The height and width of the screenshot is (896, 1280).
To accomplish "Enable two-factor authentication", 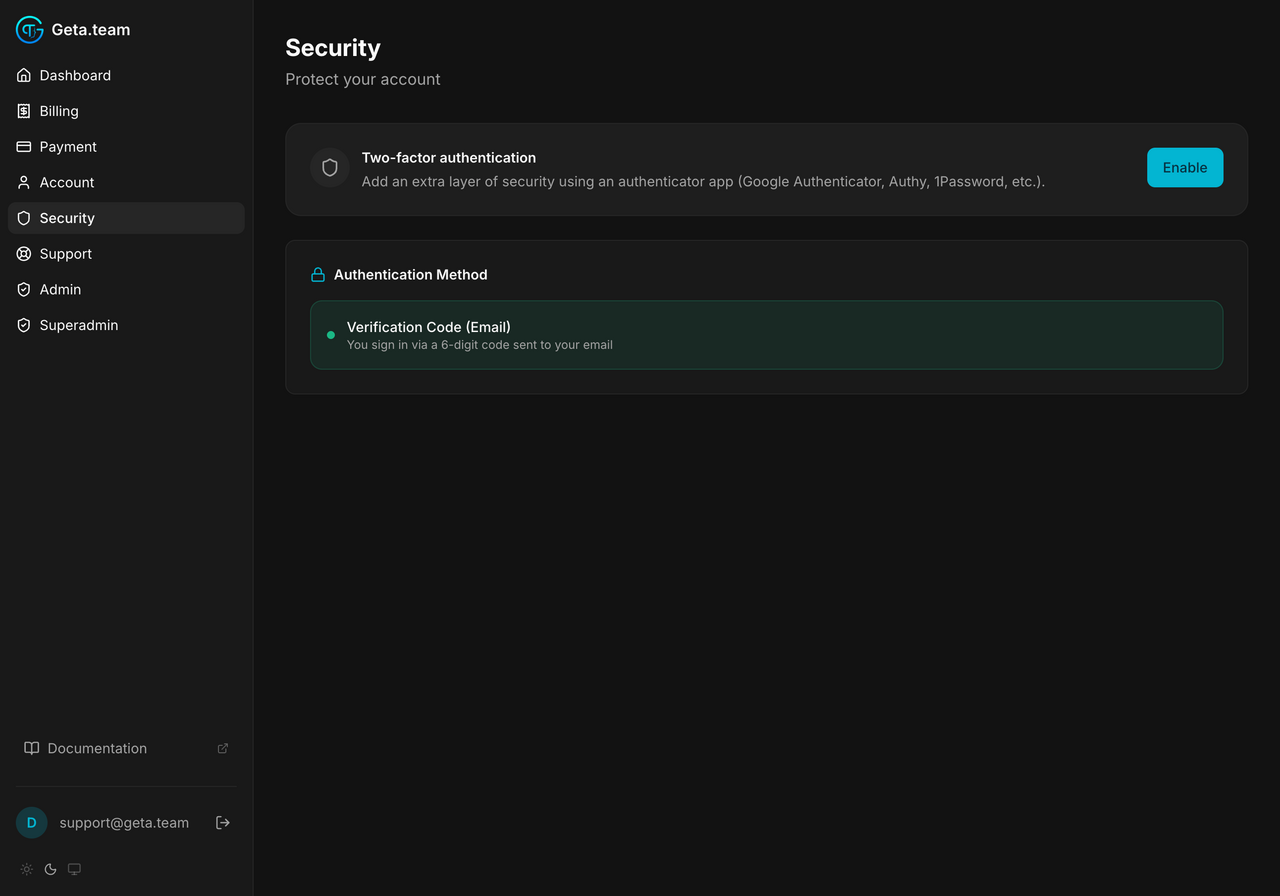I will point(1185,168).
